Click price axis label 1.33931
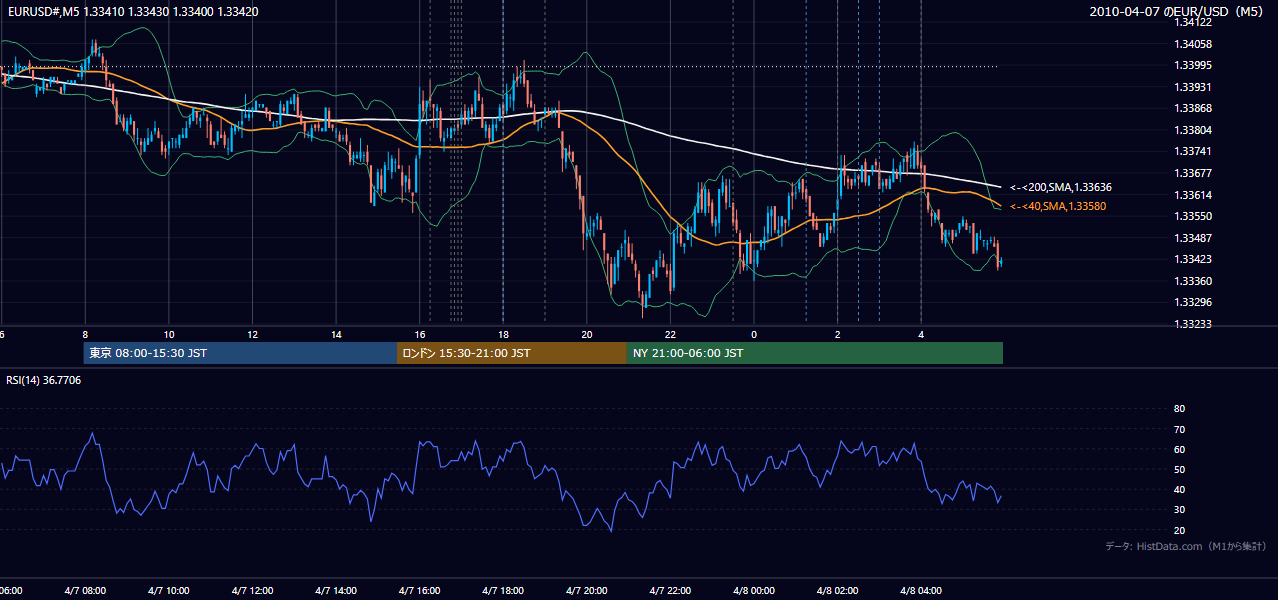The width and height of the screenshot is (1278, 600). (x=1193, y=87)
